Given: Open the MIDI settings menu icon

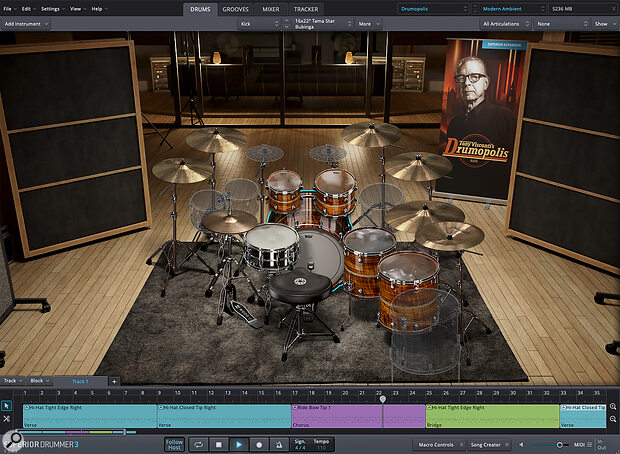Looking at the screenshot, I should 590,445.
